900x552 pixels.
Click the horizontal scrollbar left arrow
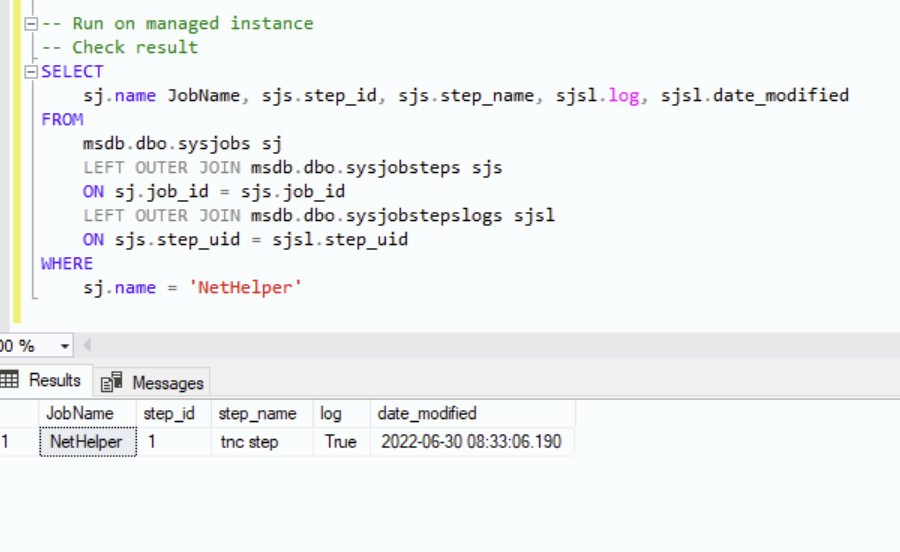click(87, 345)
